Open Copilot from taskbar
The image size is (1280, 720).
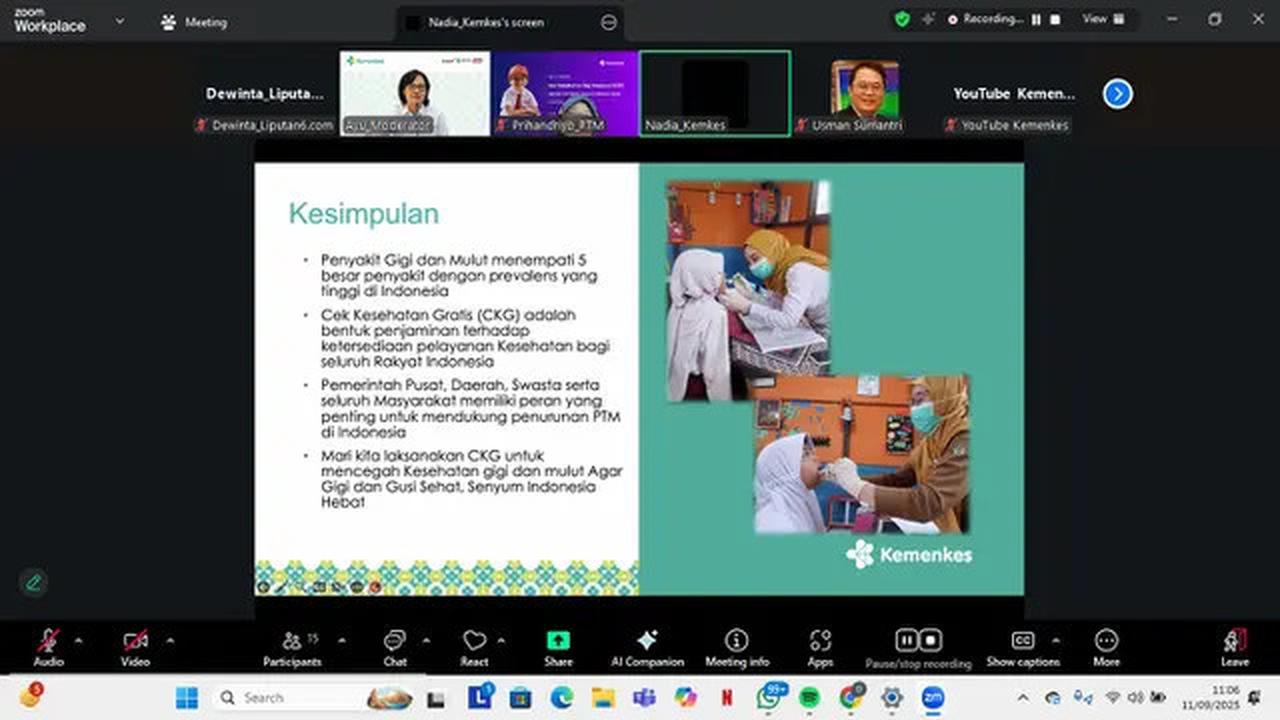point(685,697)
